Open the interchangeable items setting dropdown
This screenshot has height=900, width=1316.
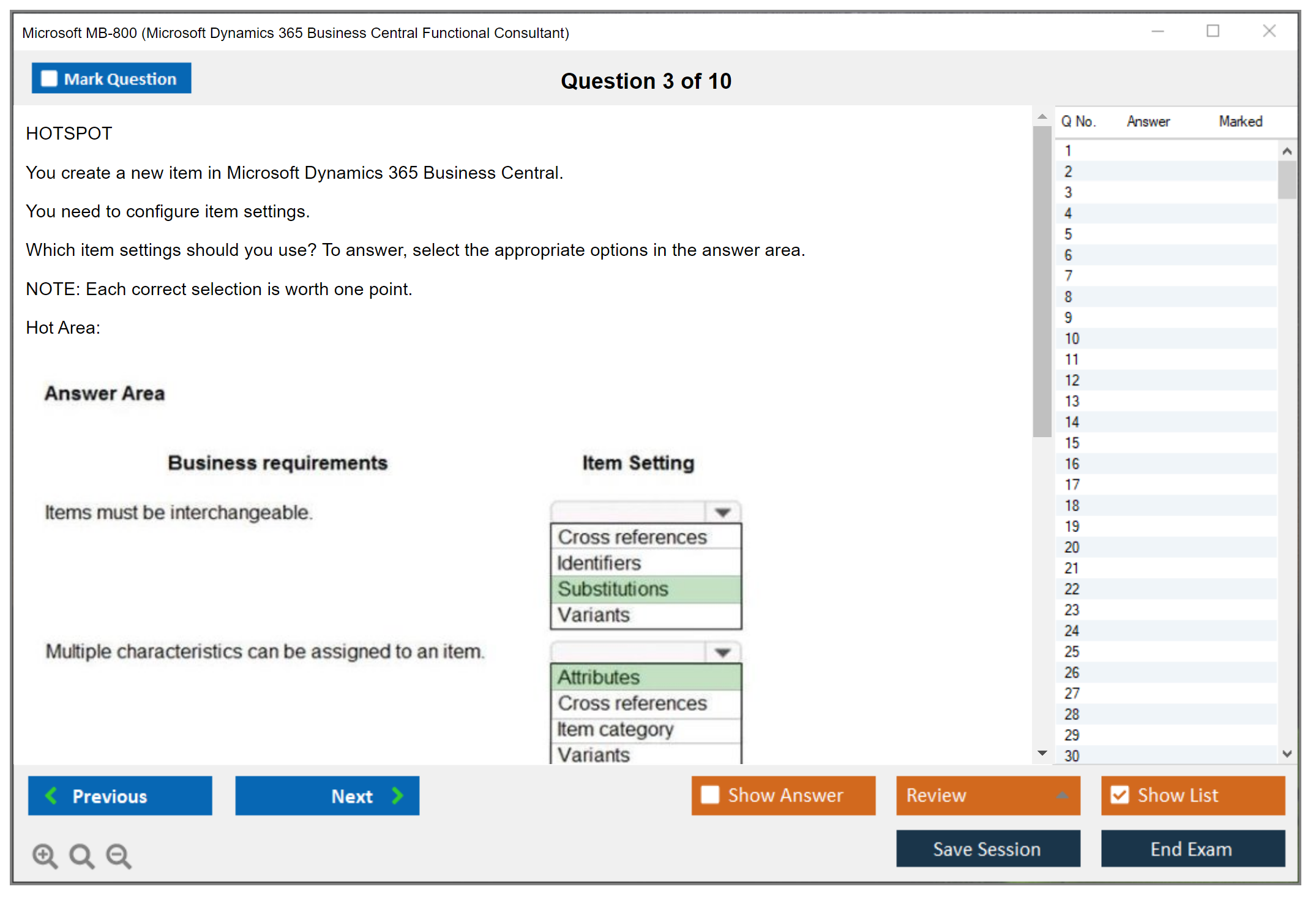click(722, 512)
